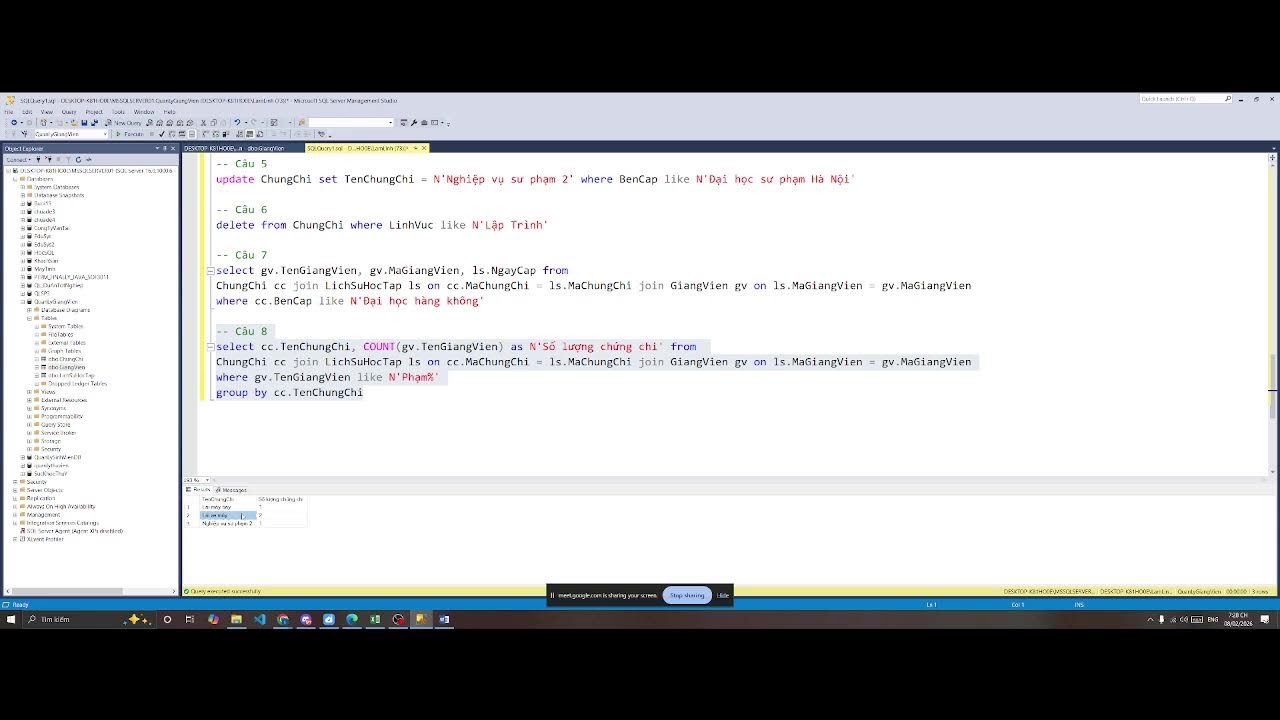Select the Results tab in the results pane

click(198, 490)
